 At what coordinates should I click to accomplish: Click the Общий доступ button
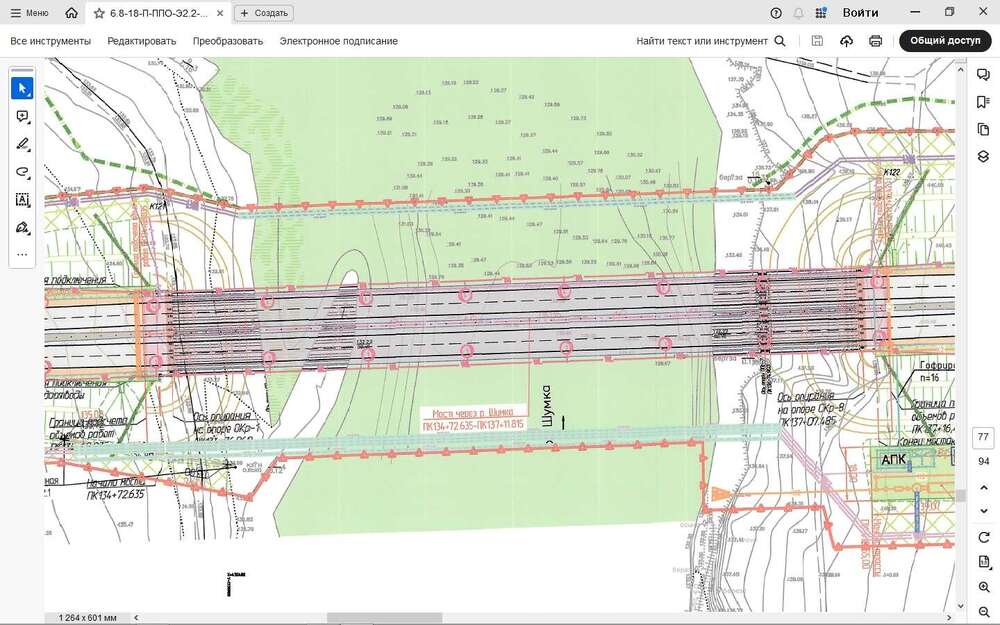point(945,40)
